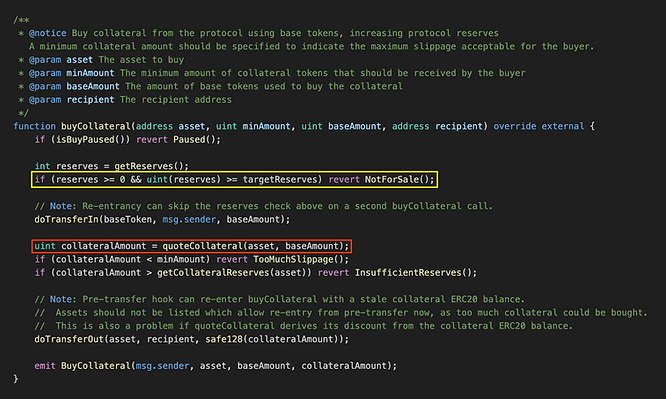Screen dimensions: 666x399
Task: Click the 'Re-entrancy can skip' comment line
Action: coord(263,206)
